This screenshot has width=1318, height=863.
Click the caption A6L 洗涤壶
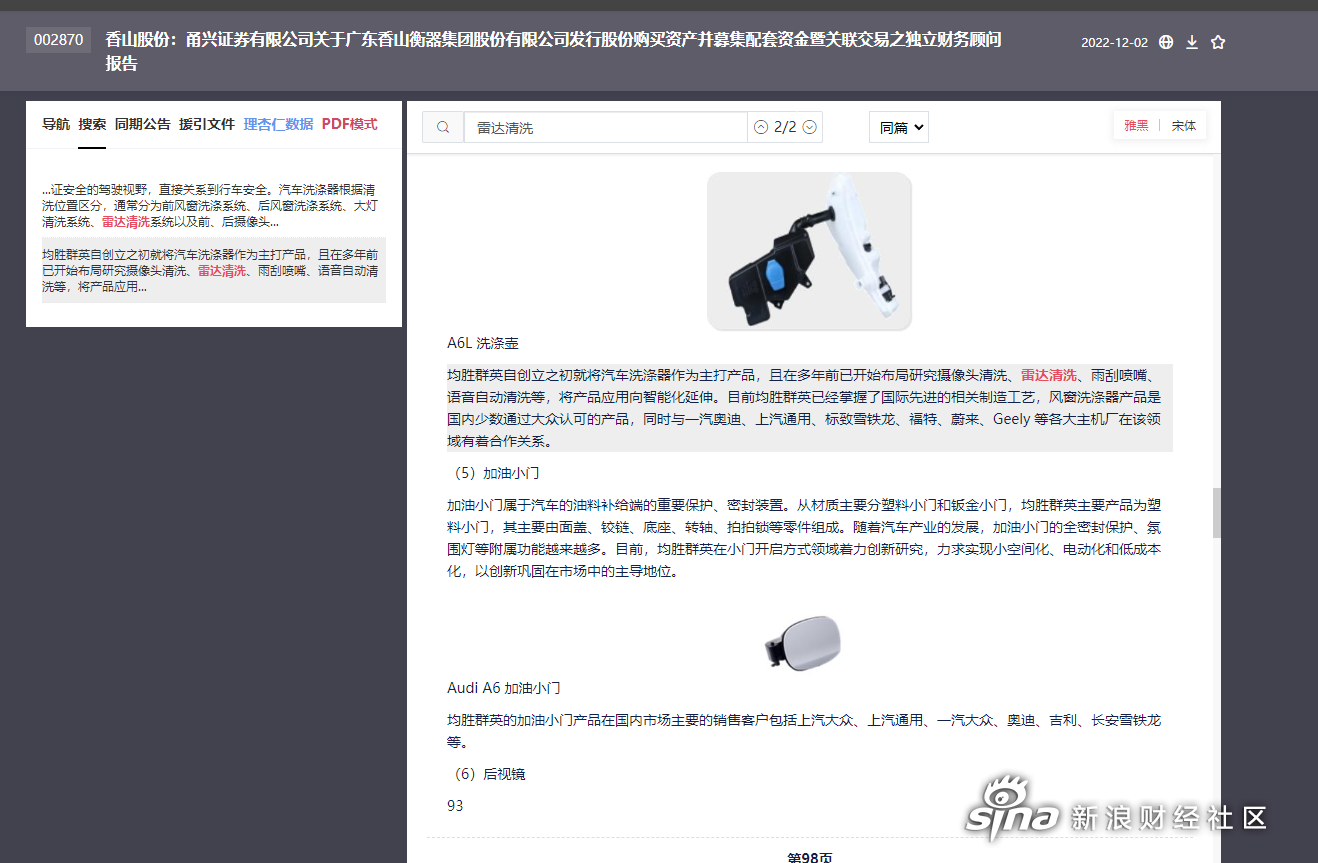(483, 343)
